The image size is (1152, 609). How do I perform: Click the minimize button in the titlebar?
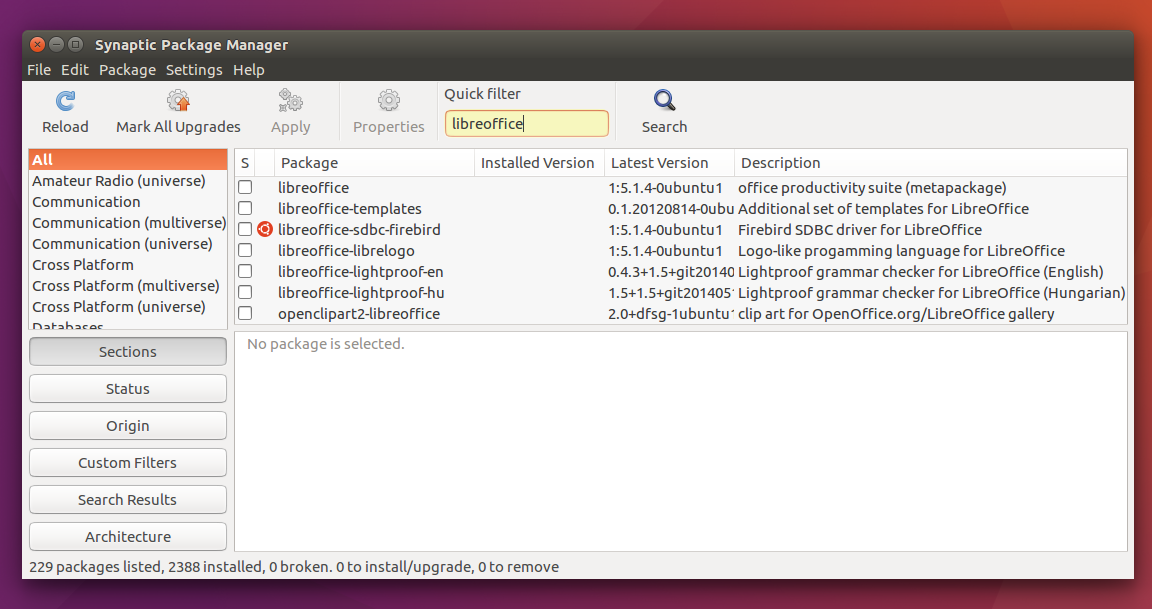coord(57,44)
